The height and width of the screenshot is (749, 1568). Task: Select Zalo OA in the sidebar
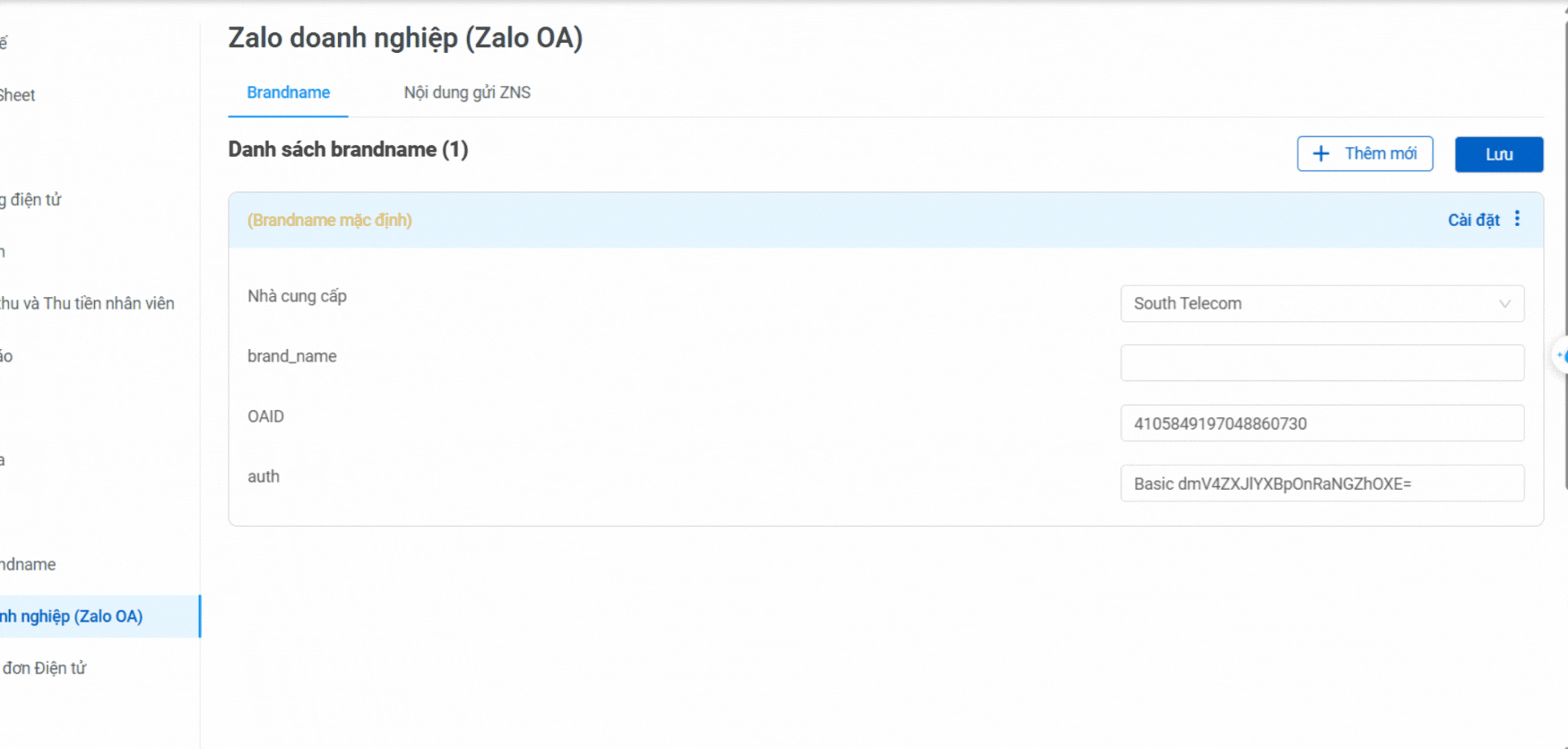pos(73,616)
